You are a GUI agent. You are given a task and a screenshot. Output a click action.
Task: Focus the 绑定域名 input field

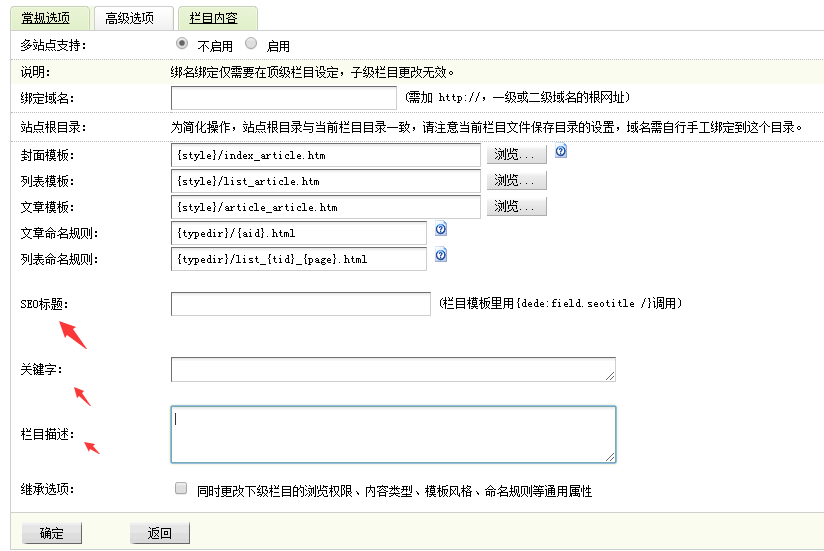(284, 98)
